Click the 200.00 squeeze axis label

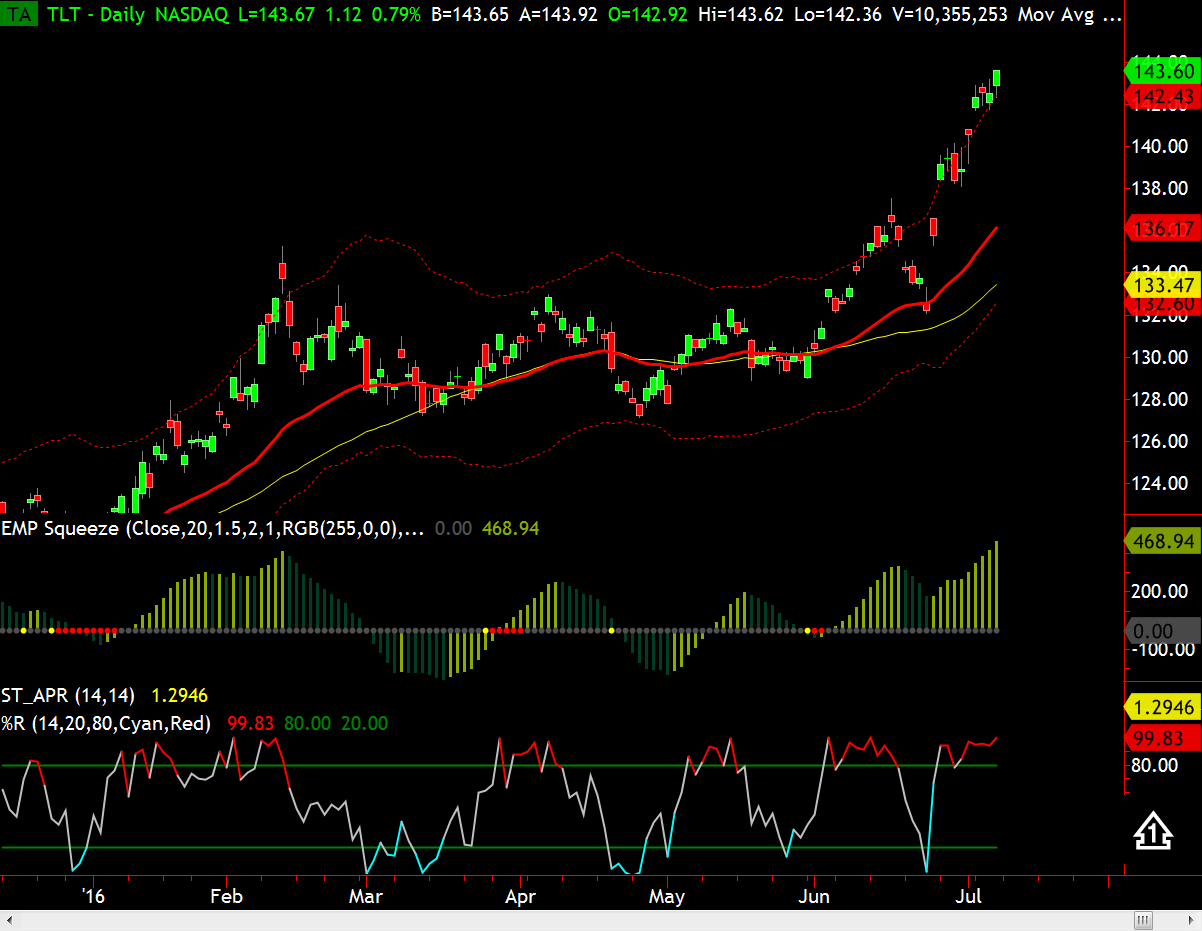1162,590
